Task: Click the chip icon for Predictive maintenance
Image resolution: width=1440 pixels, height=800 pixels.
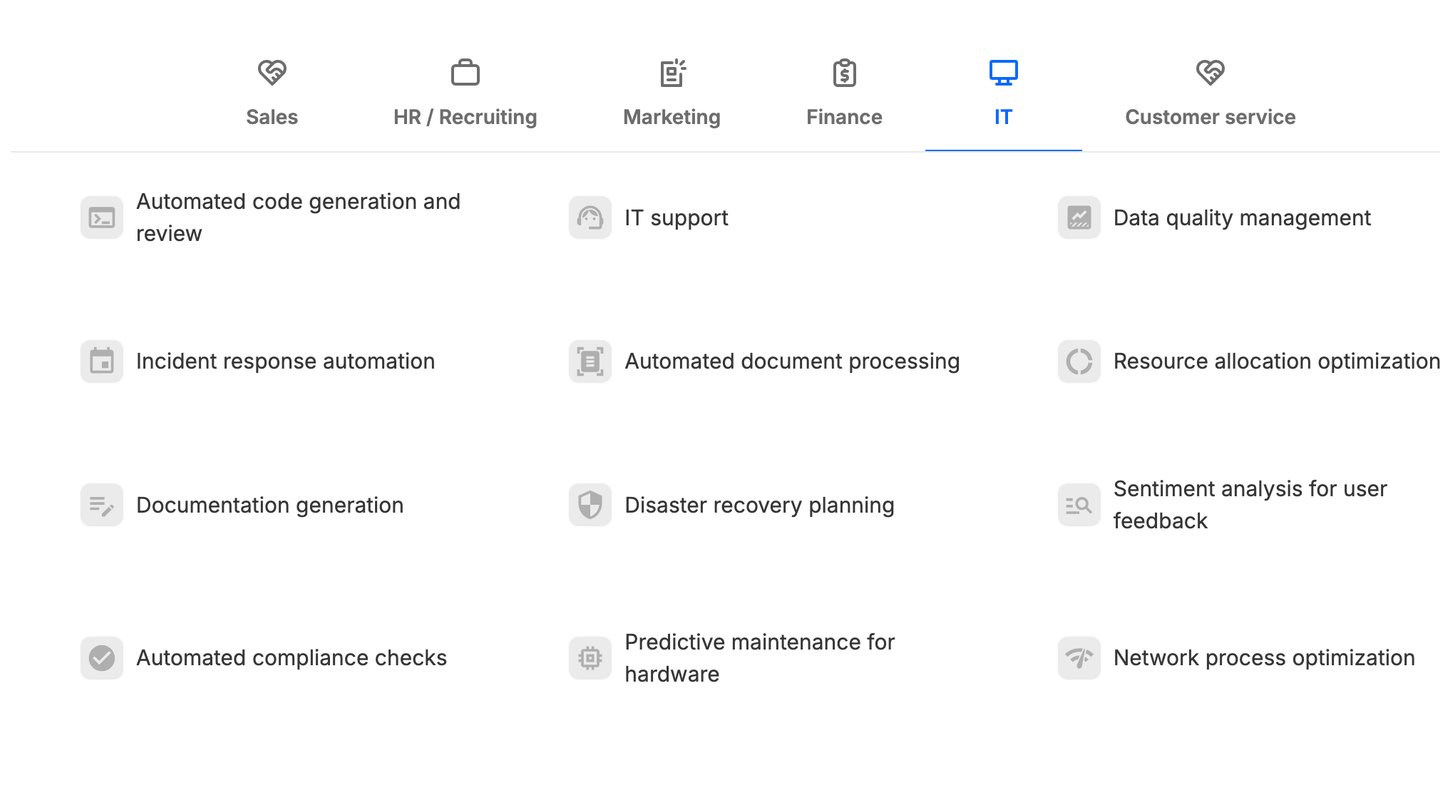Action: point(590,658)
